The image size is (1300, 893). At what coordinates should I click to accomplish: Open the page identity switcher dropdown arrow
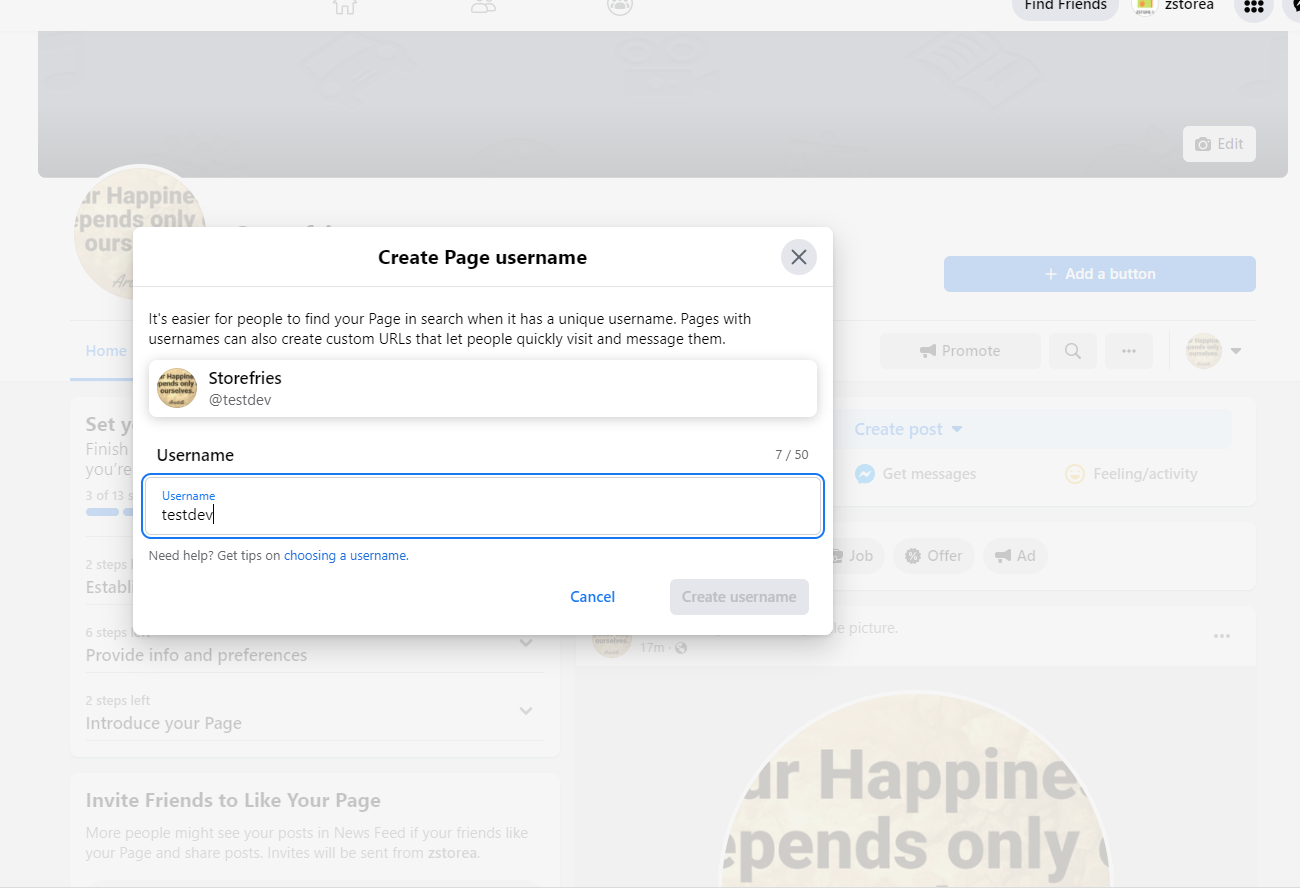click(1236, 351)
